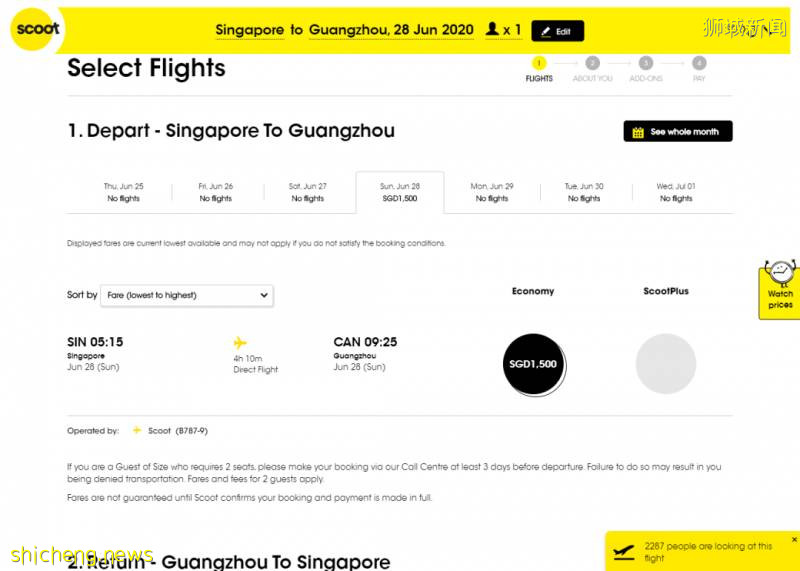This screenshot has width=800, height=571.
Task: Click step 1 Flights progress indicator
Action: coord(539,63)
